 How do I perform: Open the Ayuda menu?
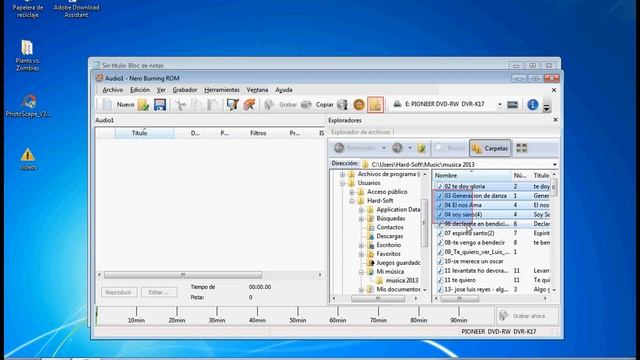(x=284, y=90)
